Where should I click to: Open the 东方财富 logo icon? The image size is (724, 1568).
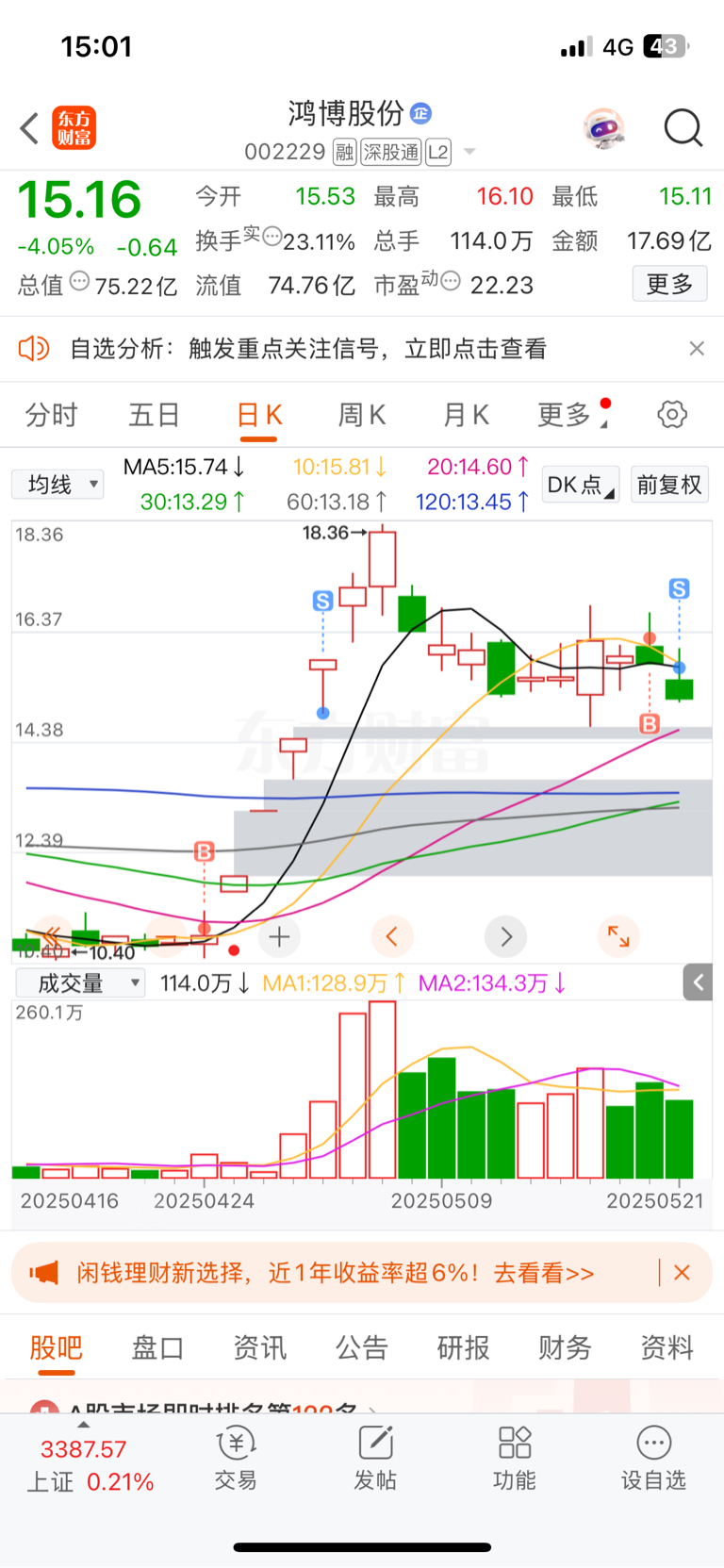pos(74,128)
